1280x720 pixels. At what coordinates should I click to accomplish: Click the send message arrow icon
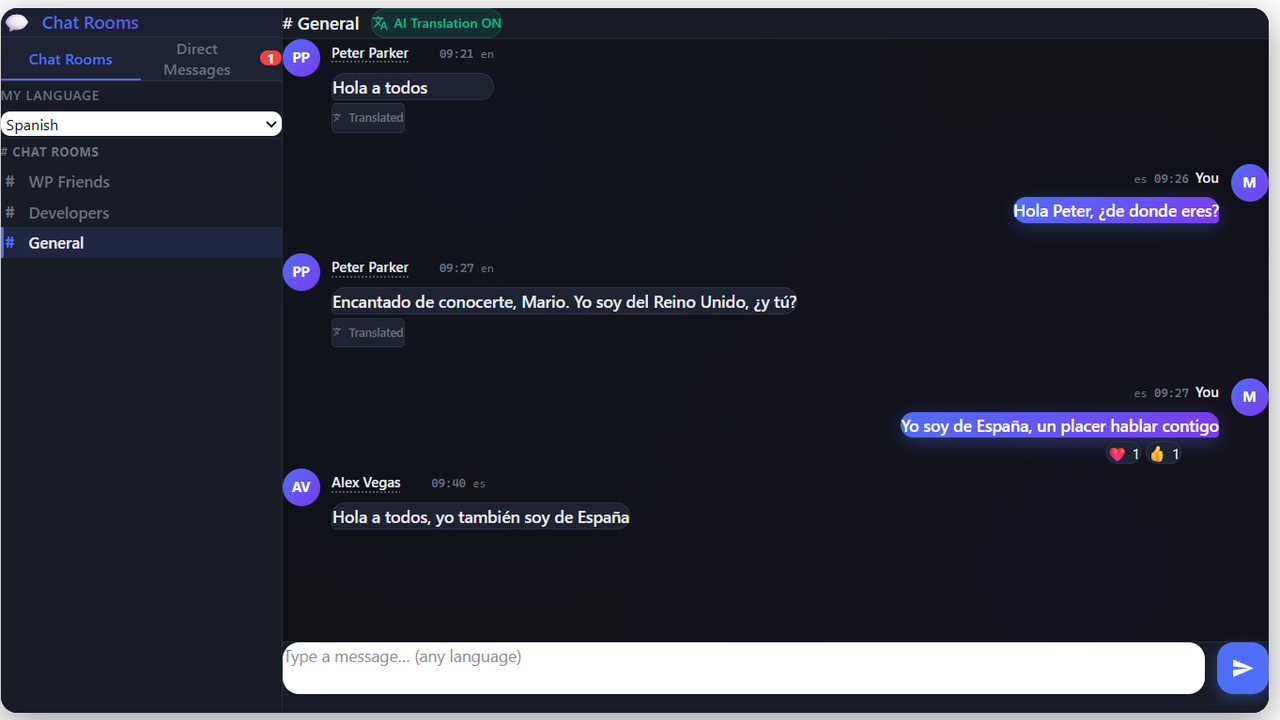click(1242, 668)
